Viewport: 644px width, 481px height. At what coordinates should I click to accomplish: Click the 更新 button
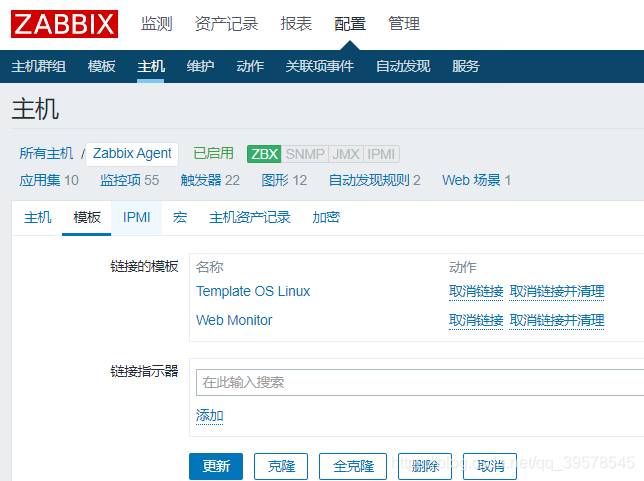[x=216, y=466]
